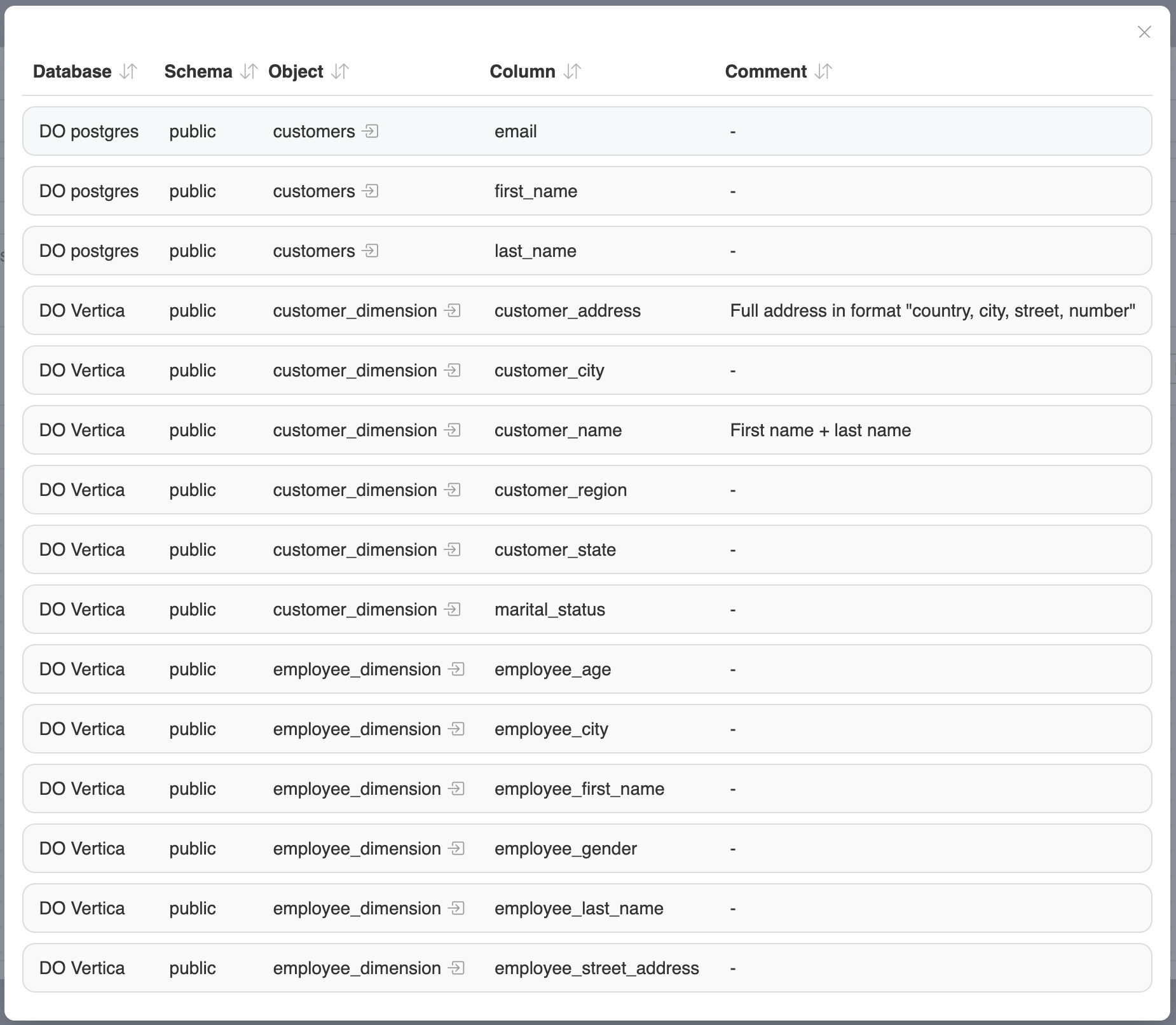Screen dimensions: 1176x1025
Task: Click 'employee_dimension' name in employee_city row
Action: pyautogui.click(x=357, y=729)
